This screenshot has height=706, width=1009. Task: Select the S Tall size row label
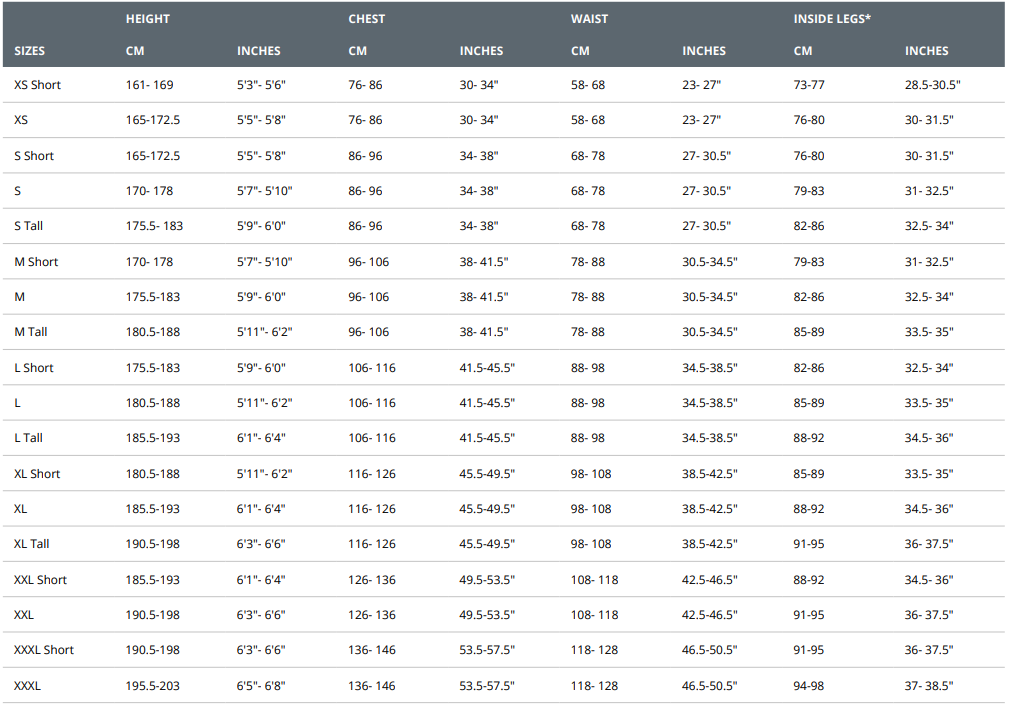click(28, 226)
